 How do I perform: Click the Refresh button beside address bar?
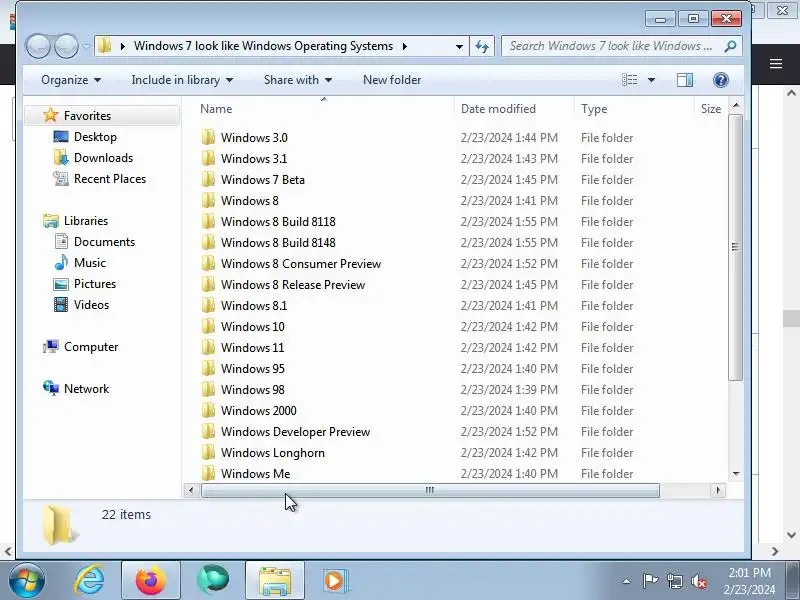click(x=482, y=46)
